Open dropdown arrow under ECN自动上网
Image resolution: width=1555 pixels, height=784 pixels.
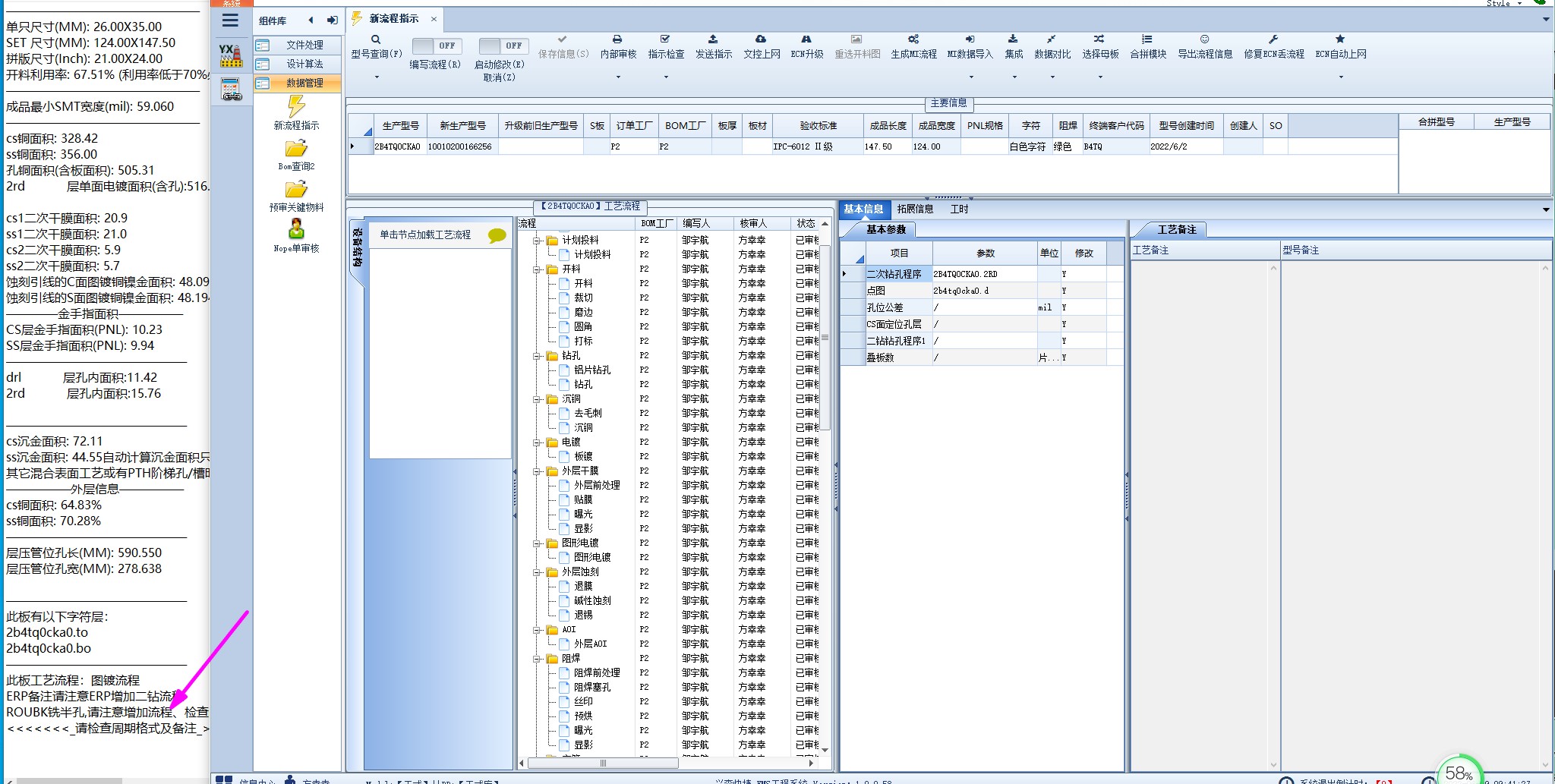point(1341,77)
